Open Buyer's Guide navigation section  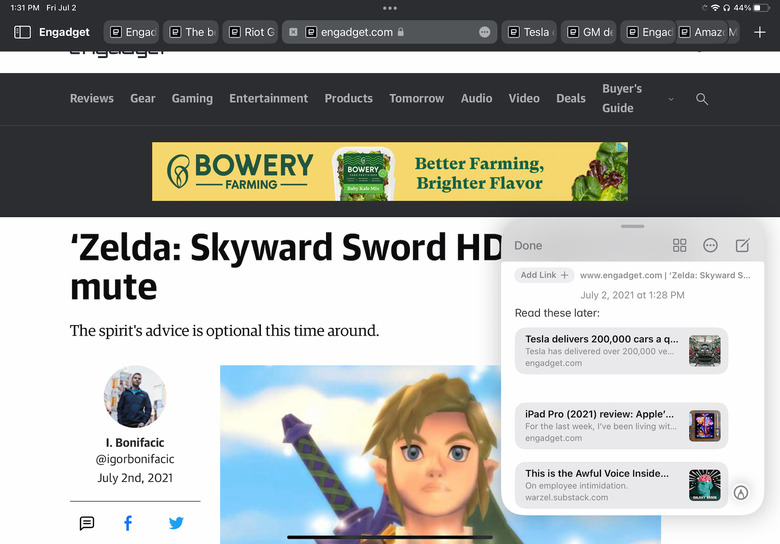(622, 98)
